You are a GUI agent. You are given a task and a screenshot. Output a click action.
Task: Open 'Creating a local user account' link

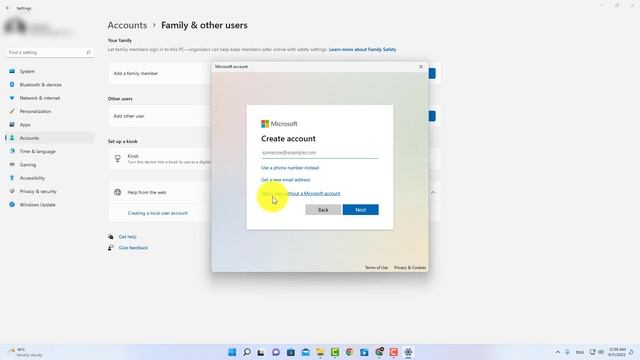(x=158, y=213)
